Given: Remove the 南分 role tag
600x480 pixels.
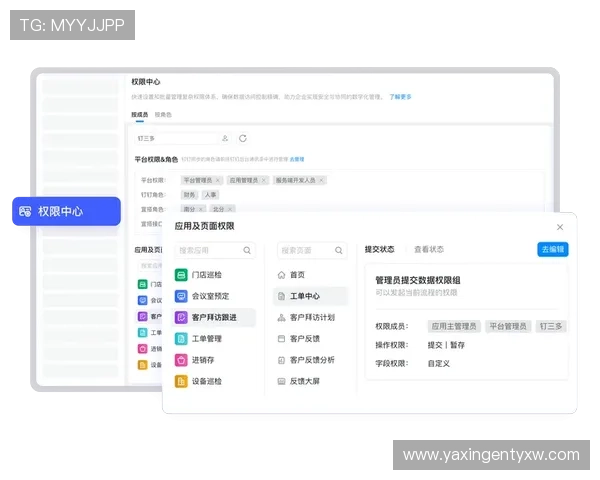Looking at the screenshot, I should (201, 209).
